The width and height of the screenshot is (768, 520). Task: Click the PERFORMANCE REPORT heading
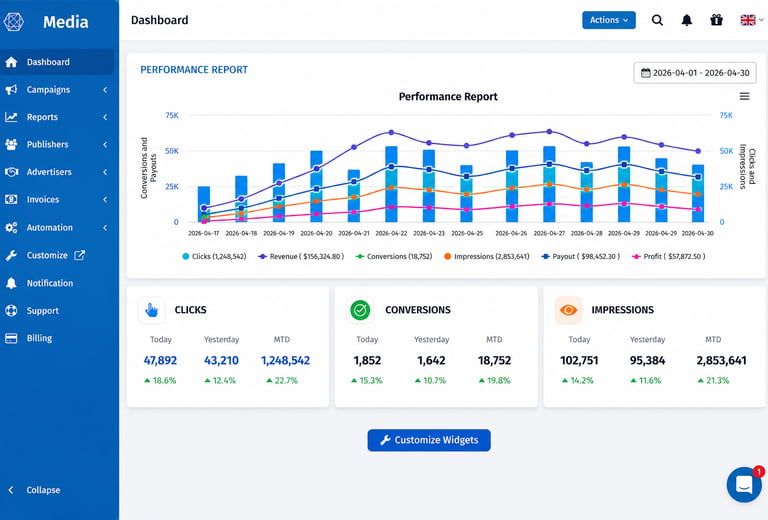(194, 70)
